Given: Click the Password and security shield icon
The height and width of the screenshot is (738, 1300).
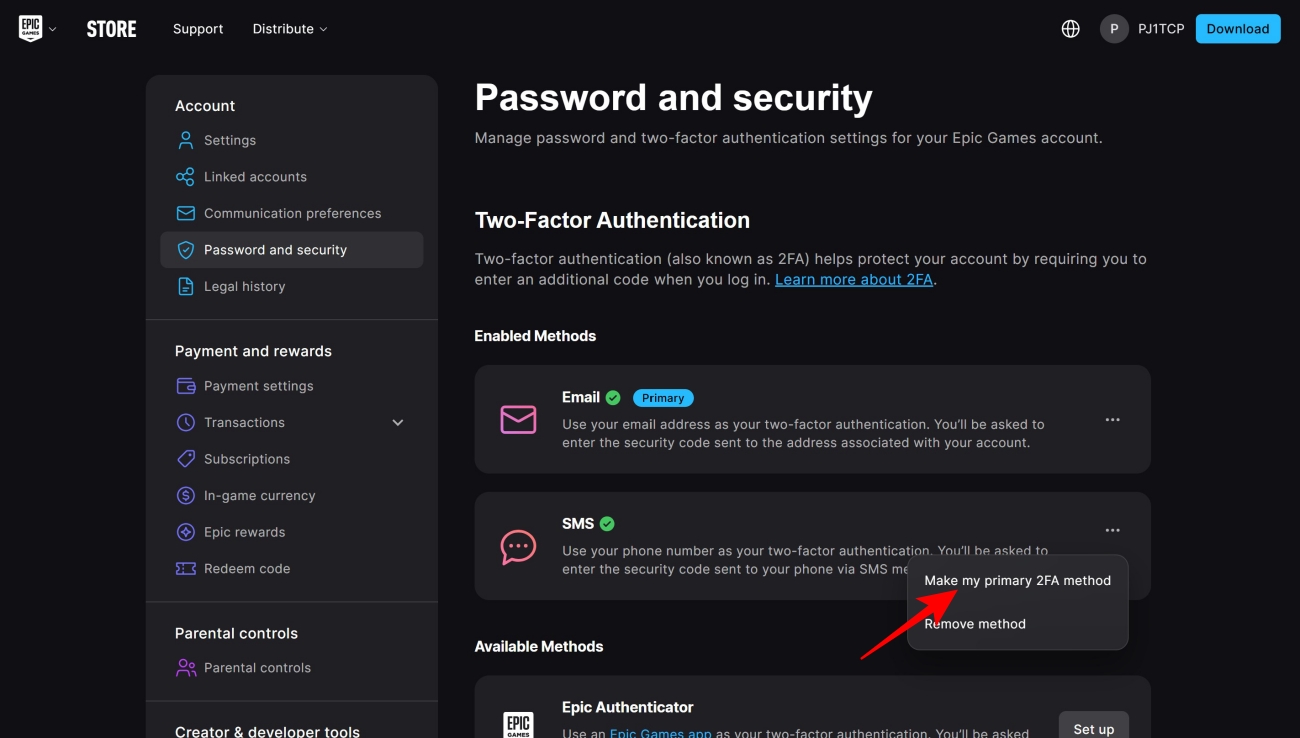Looking at the screenshot, I should tap(185, 250).
